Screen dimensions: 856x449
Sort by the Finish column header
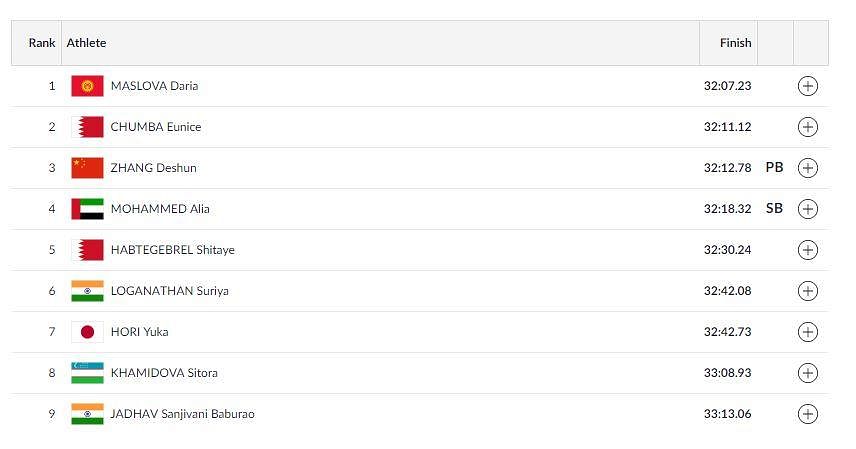pyautogui.click(x=735, y=43)
